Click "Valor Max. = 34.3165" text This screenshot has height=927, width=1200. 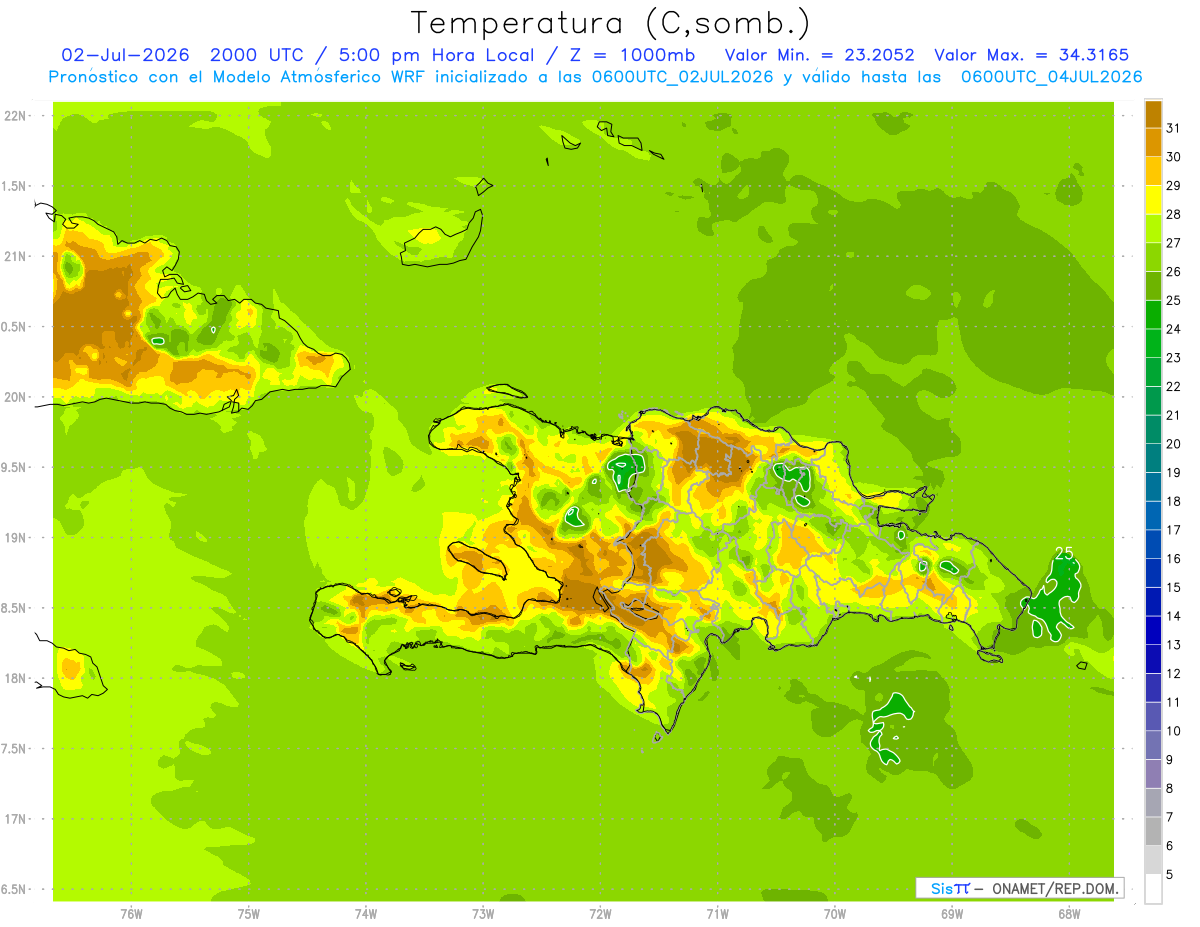click(1031, 54)
